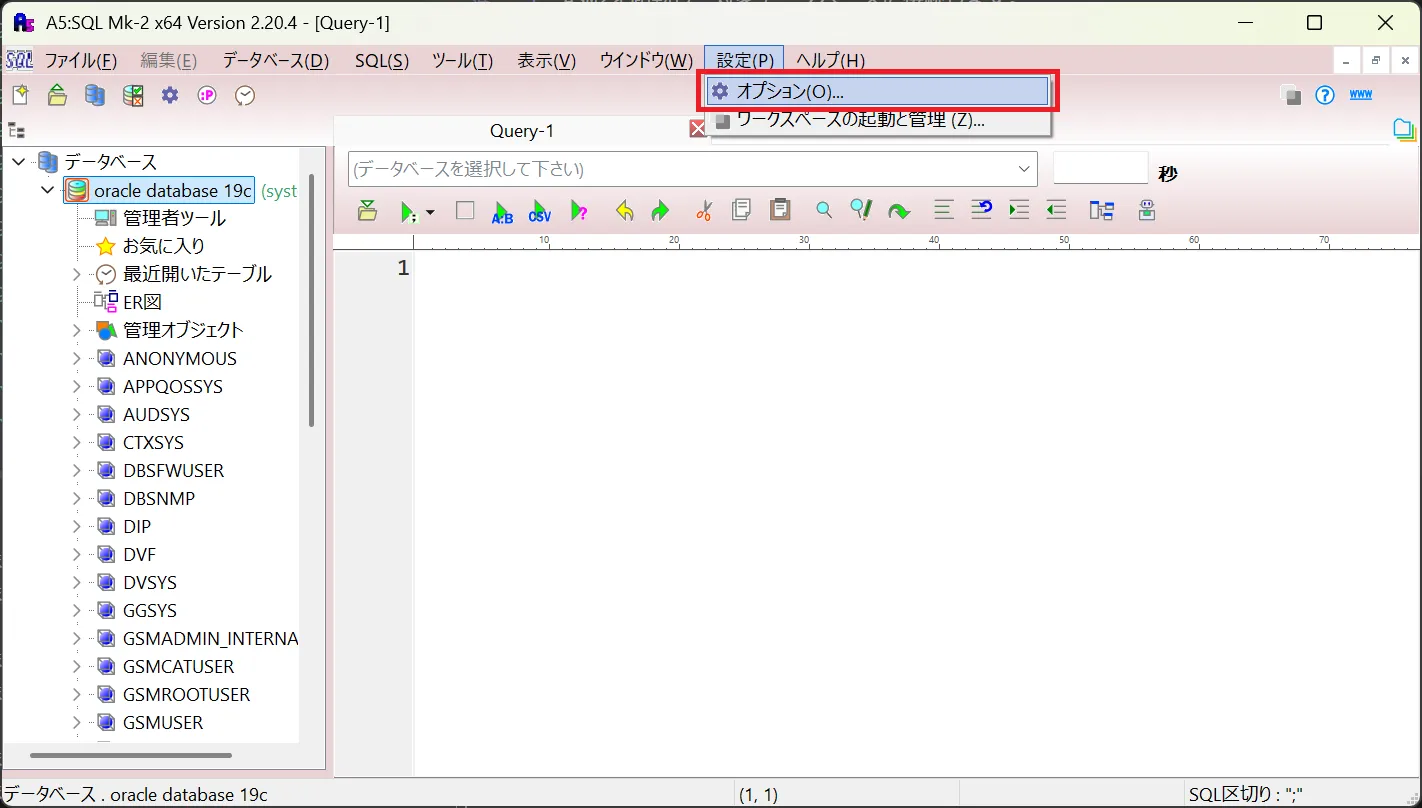Open the データベース(D) menu

point(276,61)
